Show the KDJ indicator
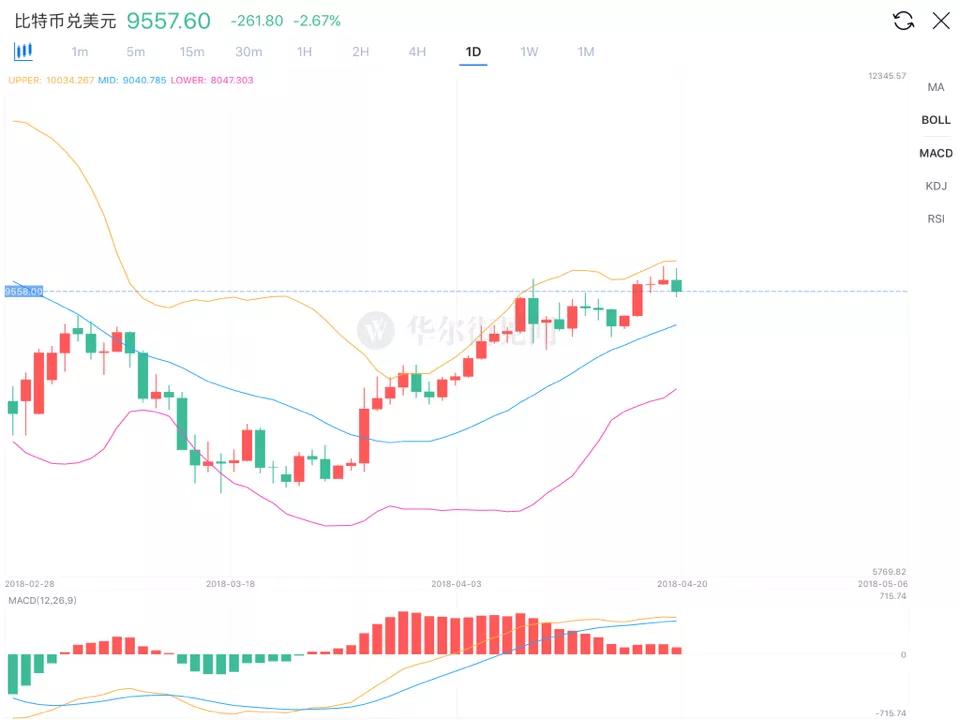The width and height of the screenshot is (960, 720). [x=936, y=186]
